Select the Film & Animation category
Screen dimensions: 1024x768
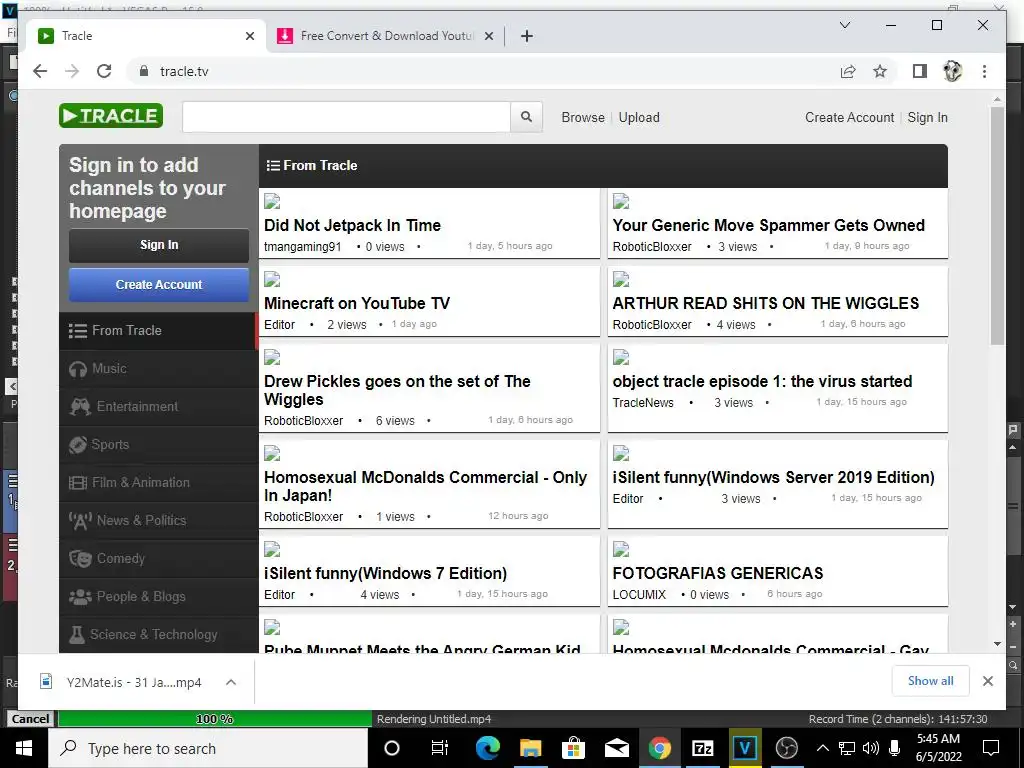[159, 483]
